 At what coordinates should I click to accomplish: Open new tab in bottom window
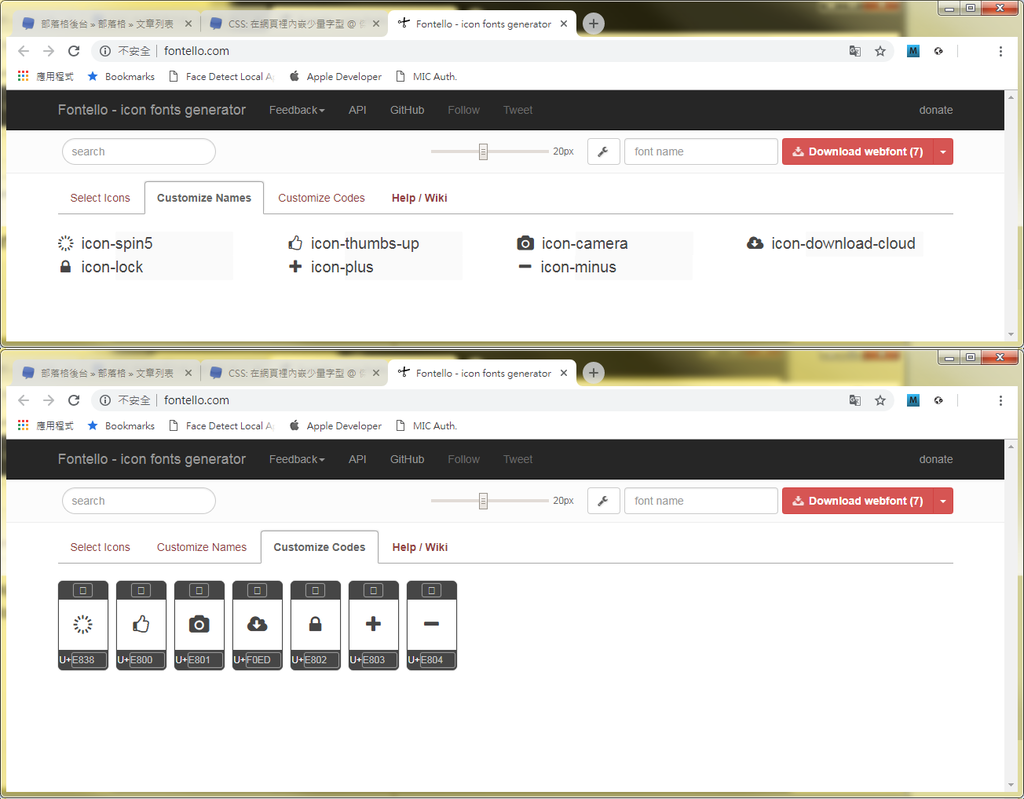click(x=593, y=373)
